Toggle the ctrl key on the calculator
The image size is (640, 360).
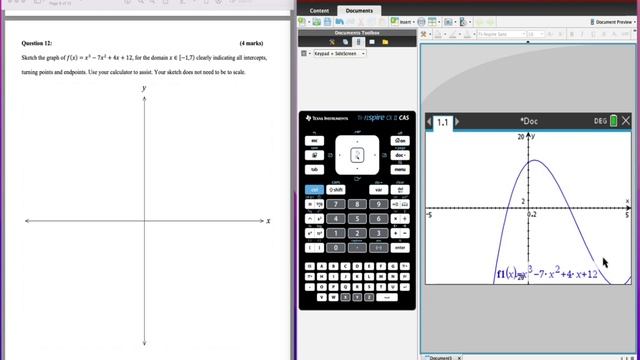click(x=314, y=190)
